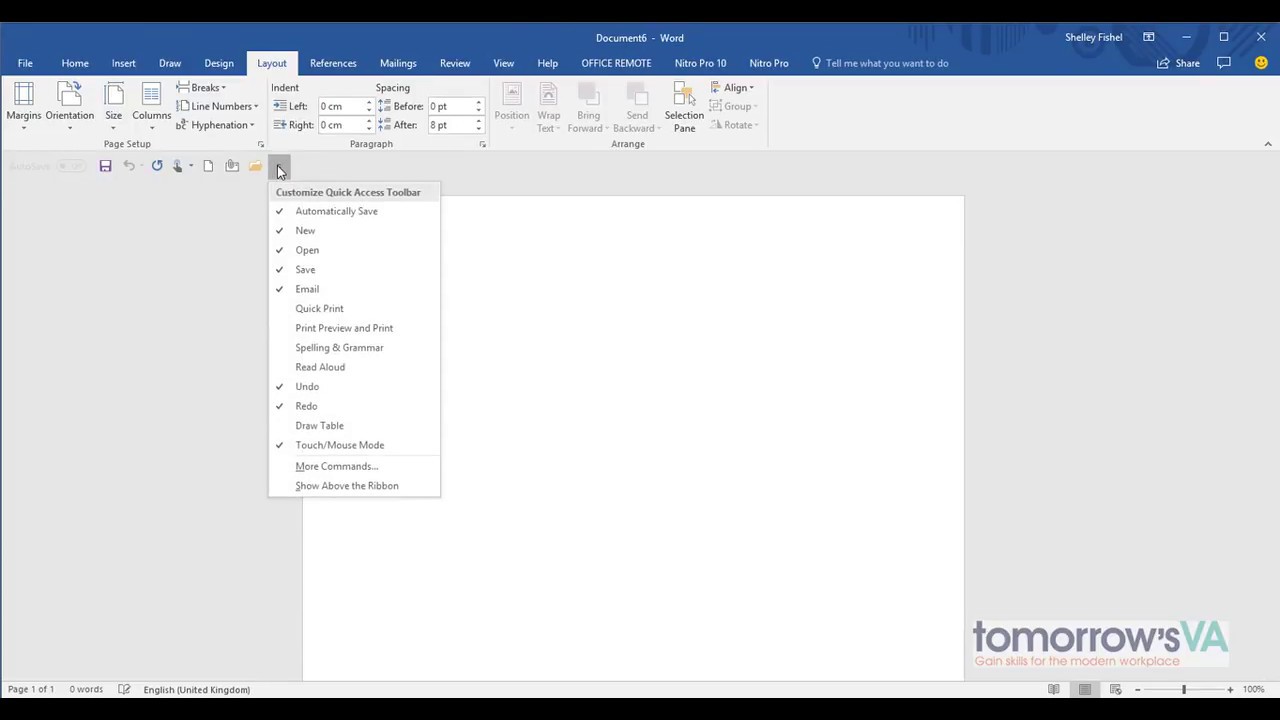Uncheck New in the customize menu
This screenshot has width=1280, height=720.
click(x=354, y=231)
